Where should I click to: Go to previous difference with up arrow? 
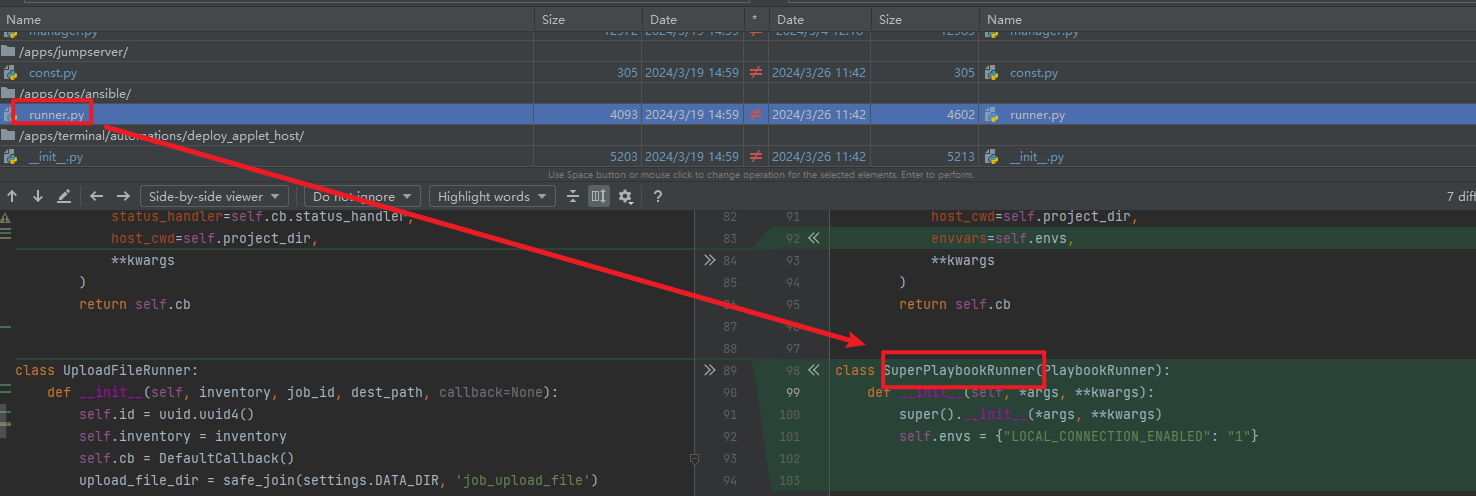13,197
